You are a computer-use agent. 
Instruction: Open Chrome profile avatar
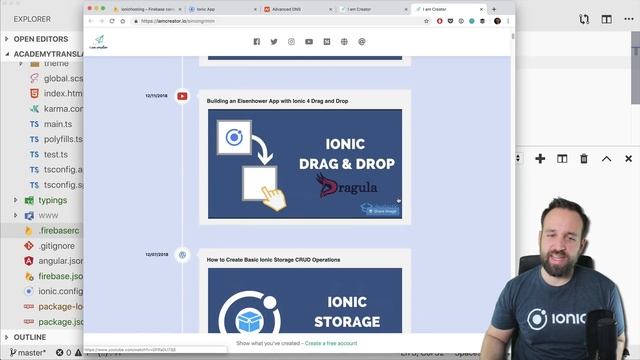click(x=497, y=21)
